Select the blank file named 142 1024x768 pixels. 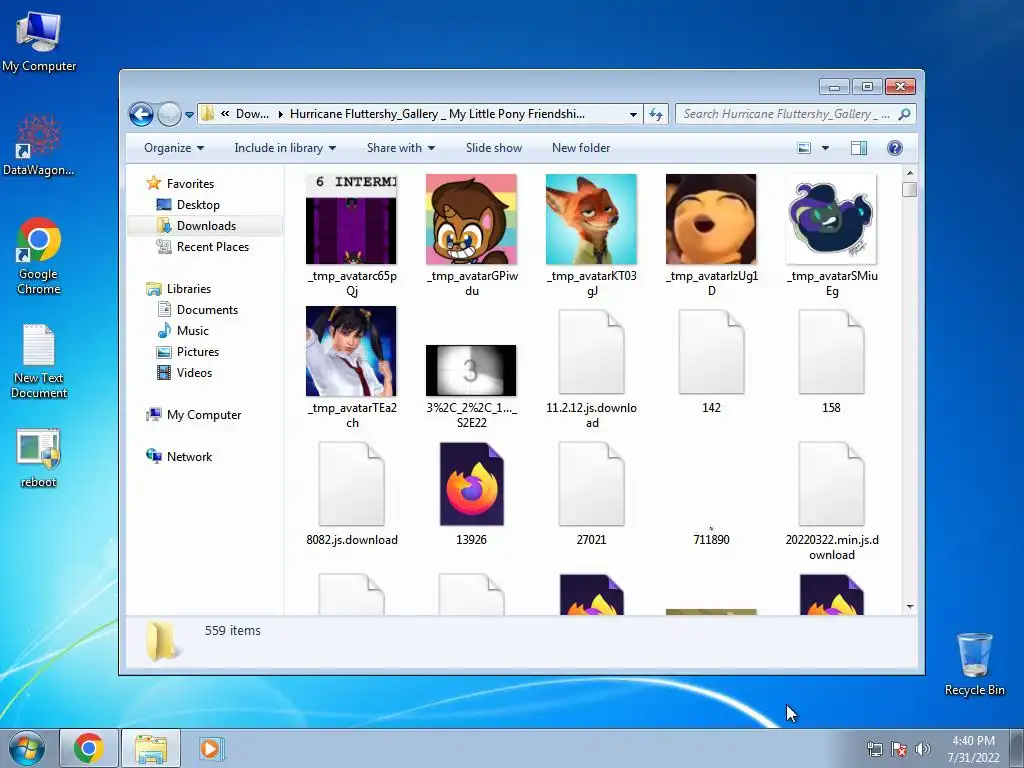[711, 362]
